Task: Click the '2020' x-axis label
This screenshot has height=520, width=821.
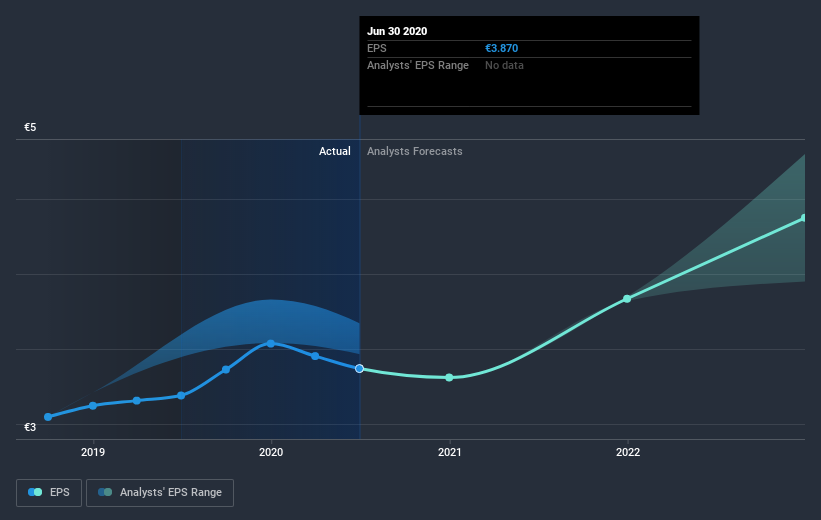Action: (x=271, y=452)
